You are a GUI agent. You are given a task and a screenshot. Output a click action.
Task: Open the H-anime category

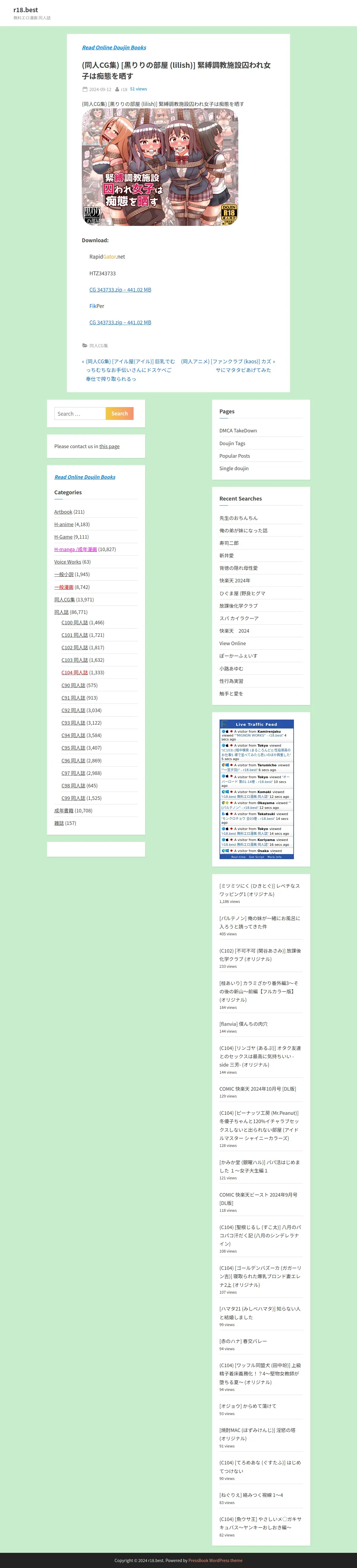pyautogui.click(x=64, y=524)
